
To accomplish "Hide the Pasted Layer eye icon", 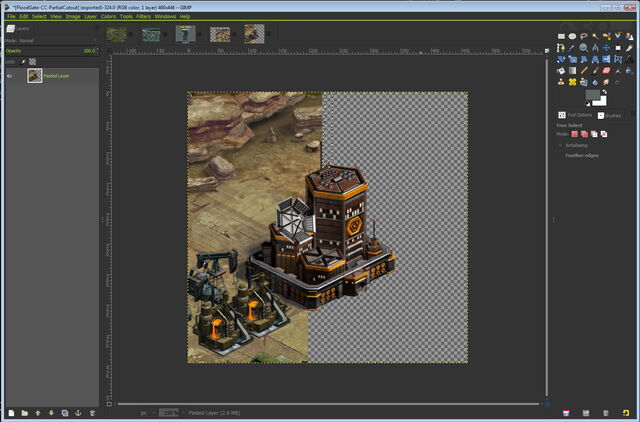I will [x=9, y=76].
